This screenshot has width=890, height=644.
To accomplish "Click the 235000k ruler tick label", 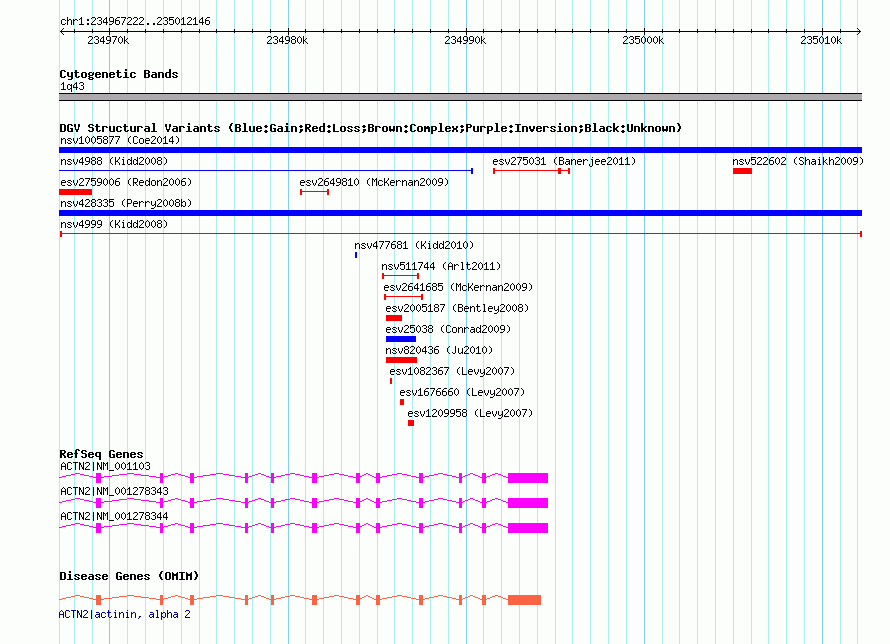I will 643,40.
